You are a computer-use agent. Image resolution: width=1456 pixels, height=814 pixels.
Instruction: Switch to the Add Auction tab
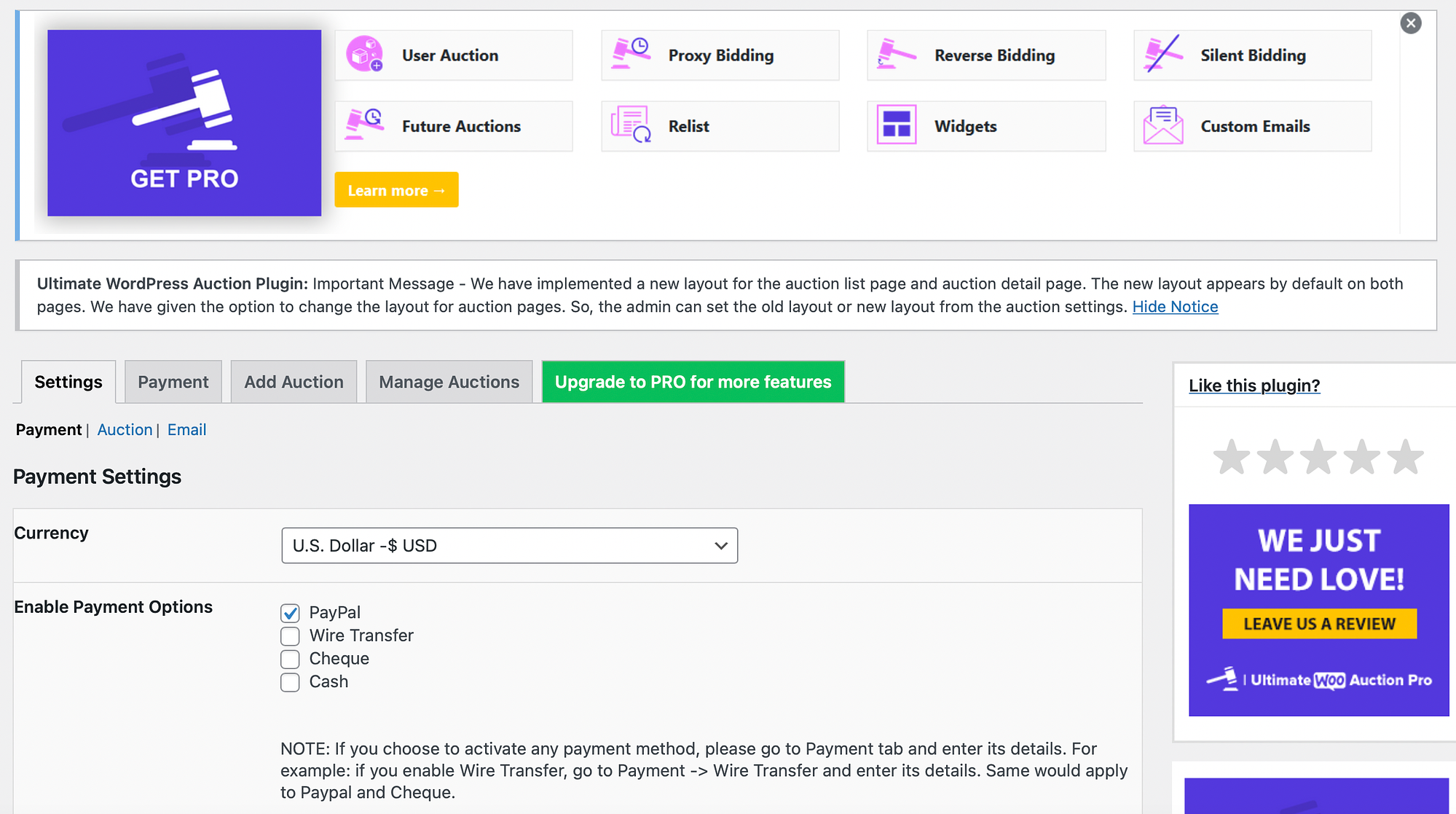293,381
